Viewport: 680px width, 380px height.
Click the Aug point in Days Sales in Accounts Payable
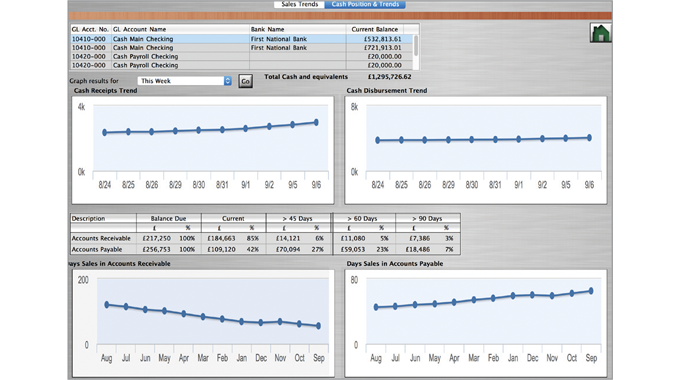coord(376,307)
